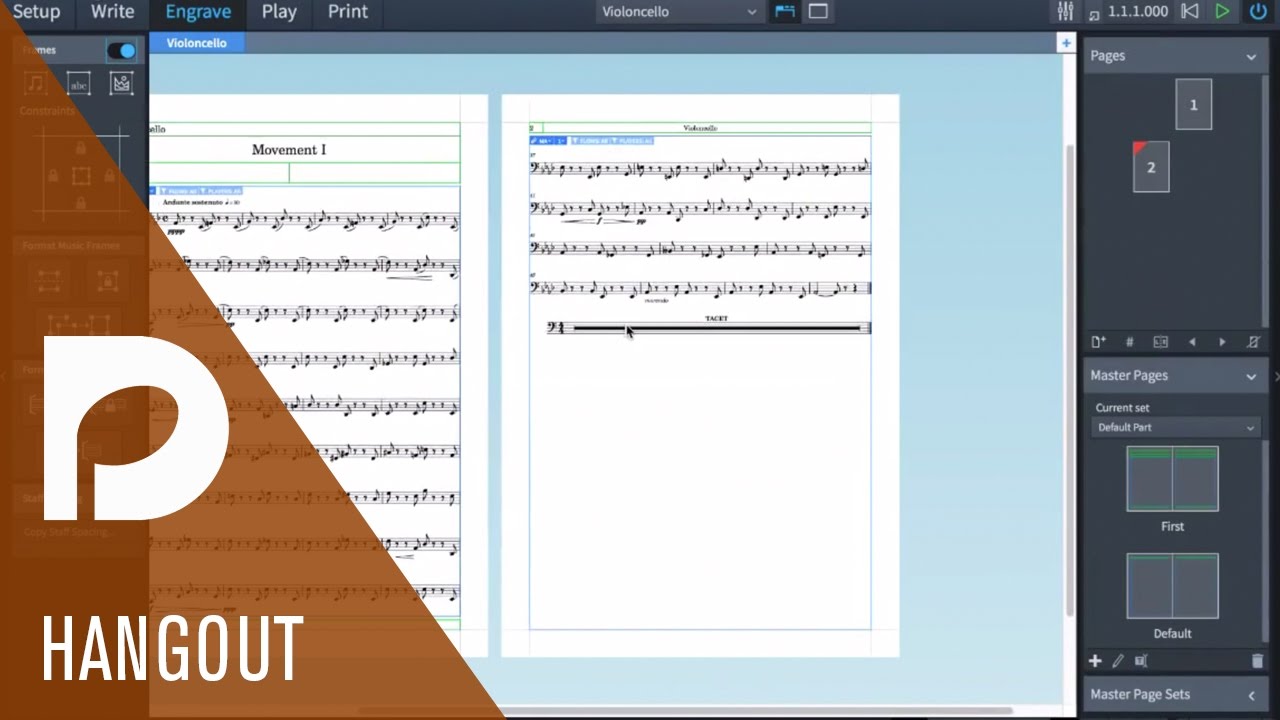
Task: Click the Insert Master Page Change icon
Action: pos(1160,342)
